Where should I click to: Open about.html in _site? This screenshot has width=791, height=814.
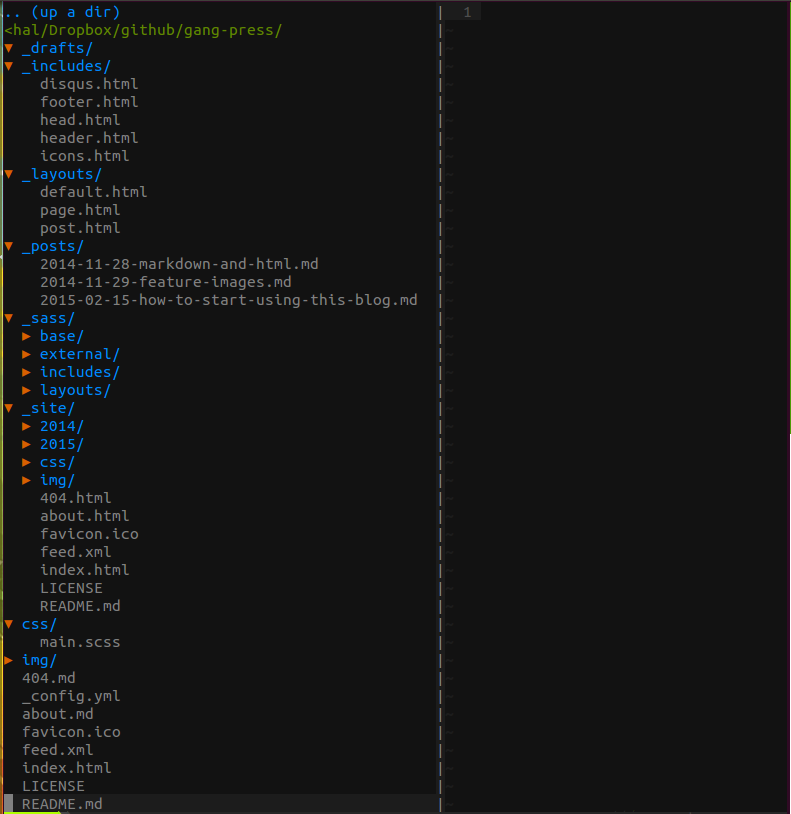tap(85, 516)
